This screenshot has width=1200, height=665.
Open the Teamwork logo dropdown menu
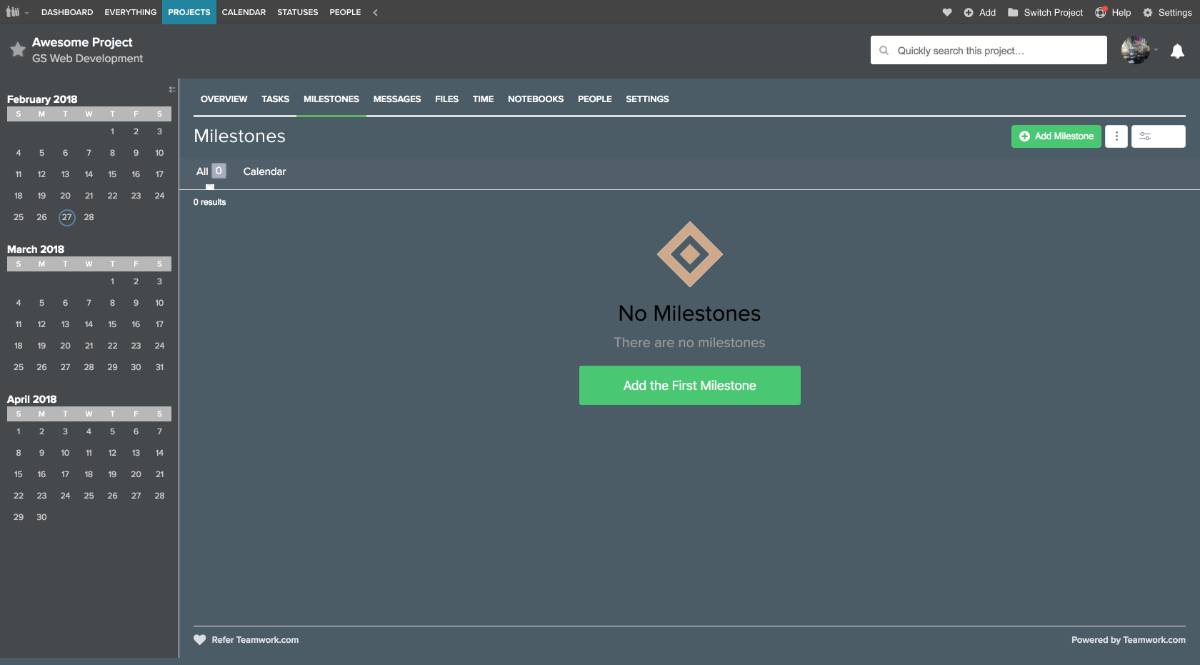tap(17, 12)
